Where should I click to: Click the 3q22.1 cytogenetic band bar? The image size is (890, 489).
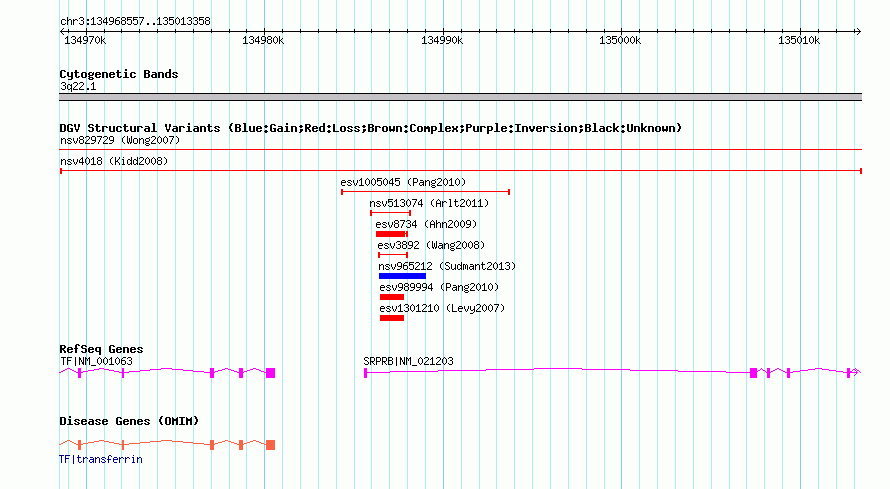[x=460, y=97]
